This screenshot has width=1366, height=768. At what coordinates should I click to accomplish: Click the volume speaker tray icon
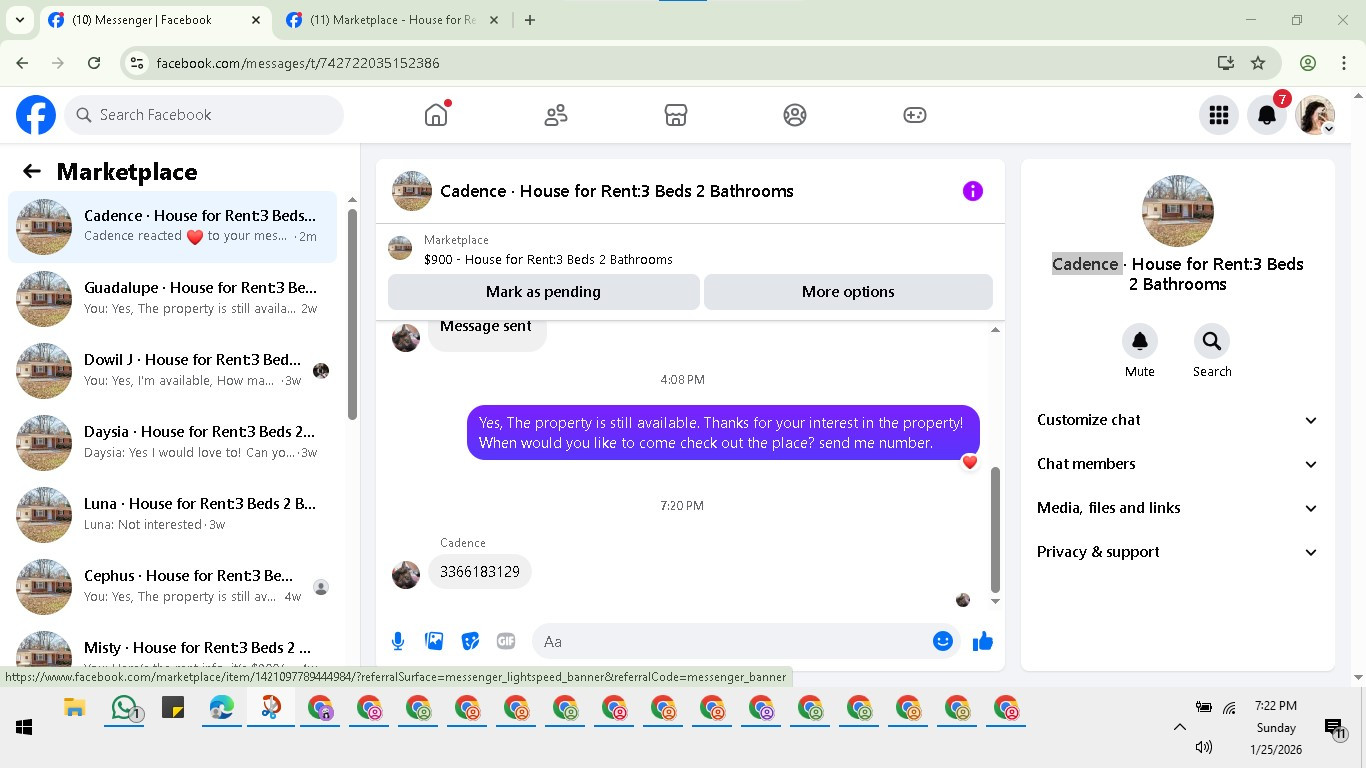[1204, 747]
